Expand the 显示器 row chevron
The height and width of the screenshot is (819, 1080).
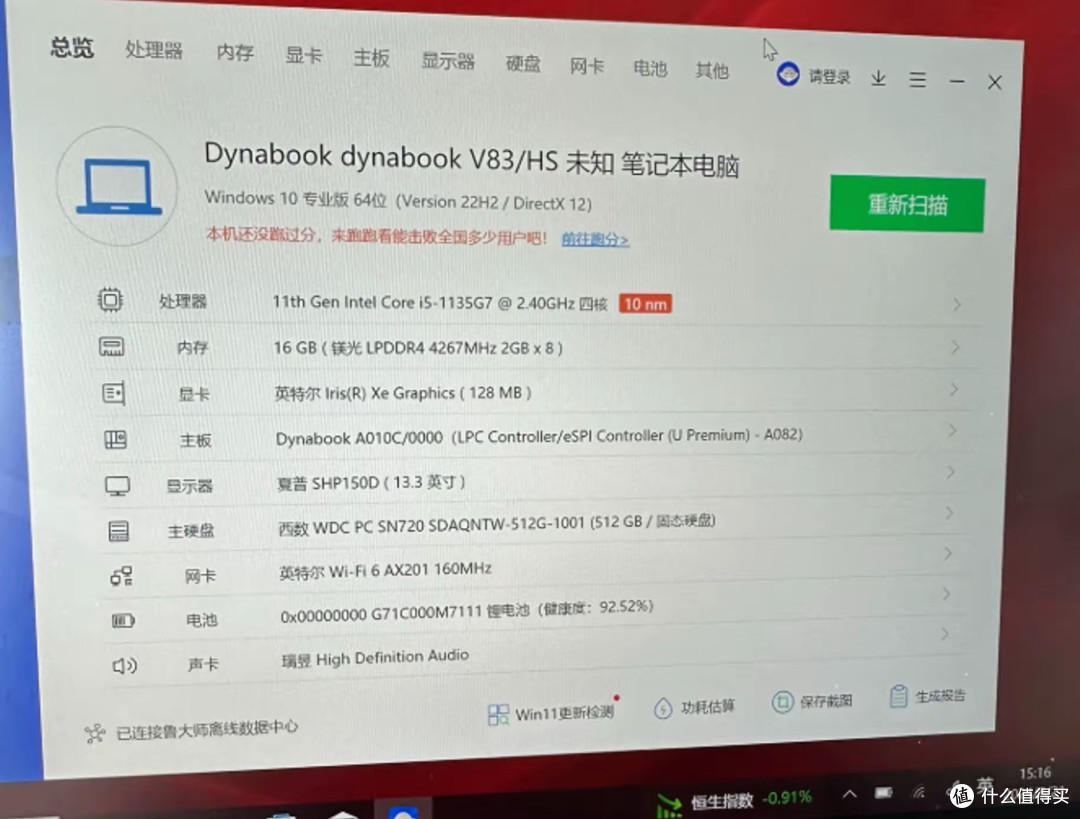[951, 472]
